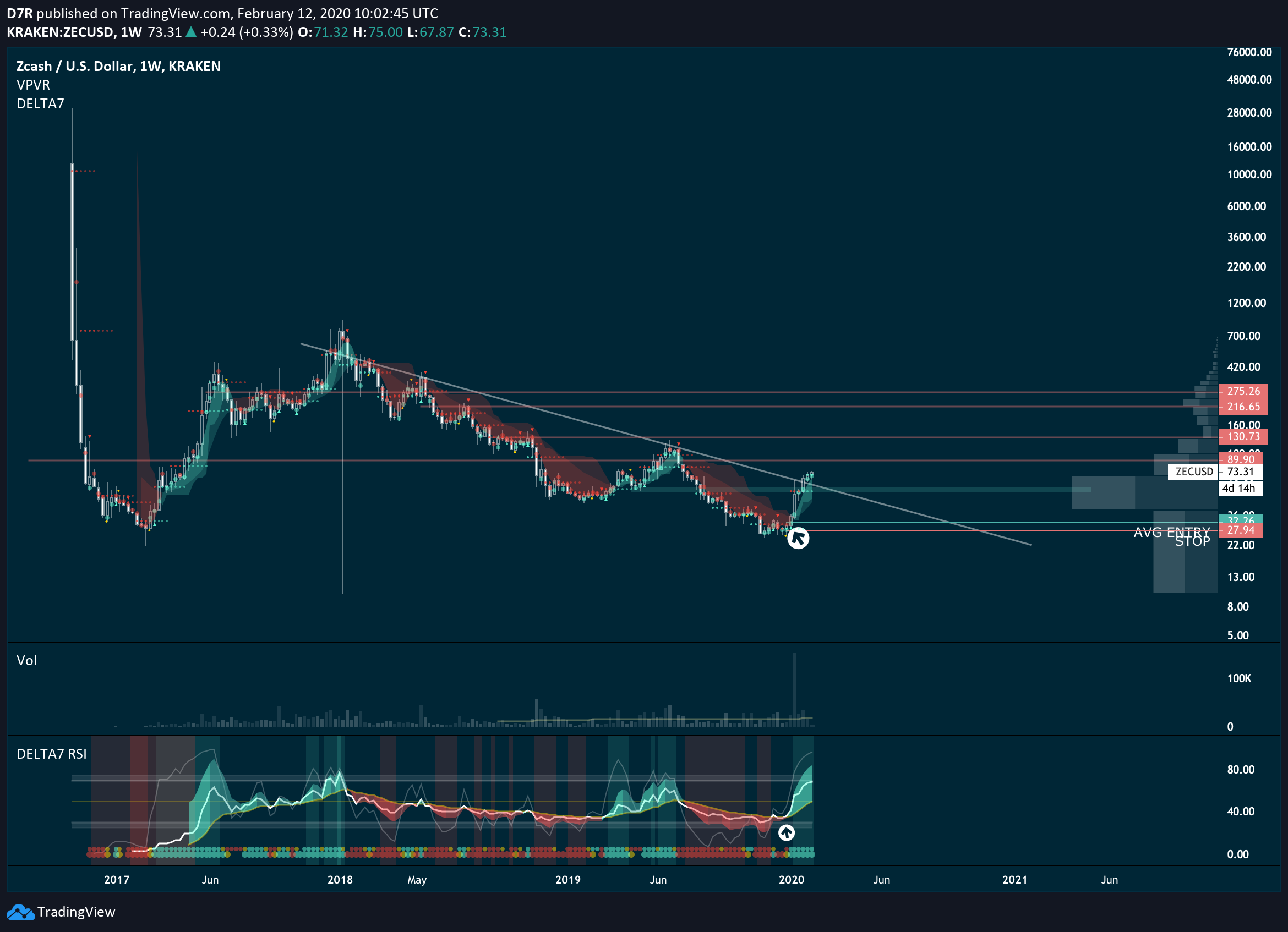
Task: Click the KRAKEN:ZECUSD, 1W header text
Action: pyautogui.click(x=74, y=32)
